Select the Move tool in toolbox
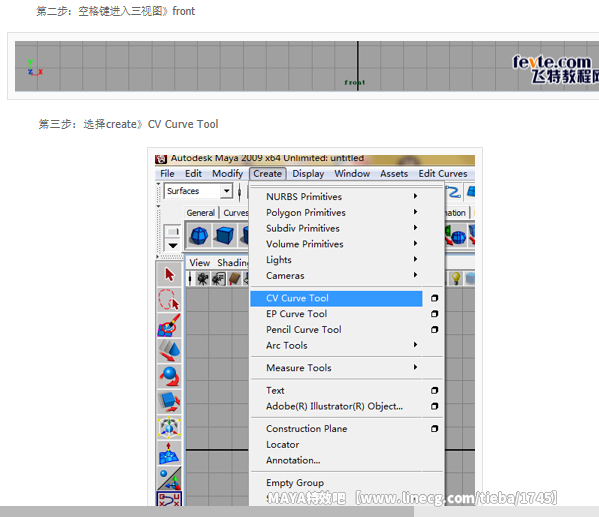 click(169, 350)
